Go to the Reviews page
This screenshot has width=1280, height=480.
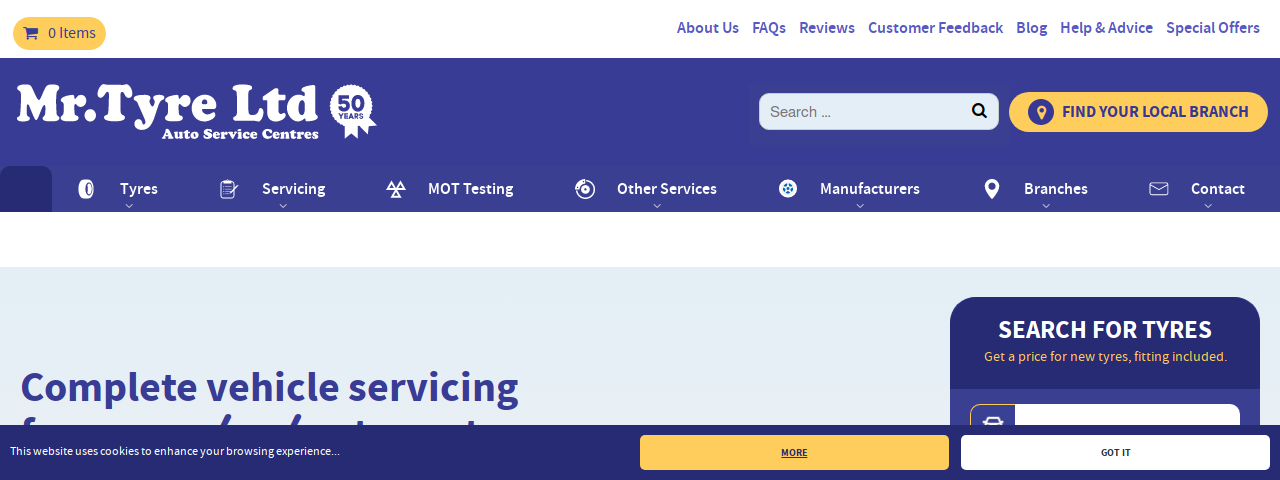pos(827,28)
